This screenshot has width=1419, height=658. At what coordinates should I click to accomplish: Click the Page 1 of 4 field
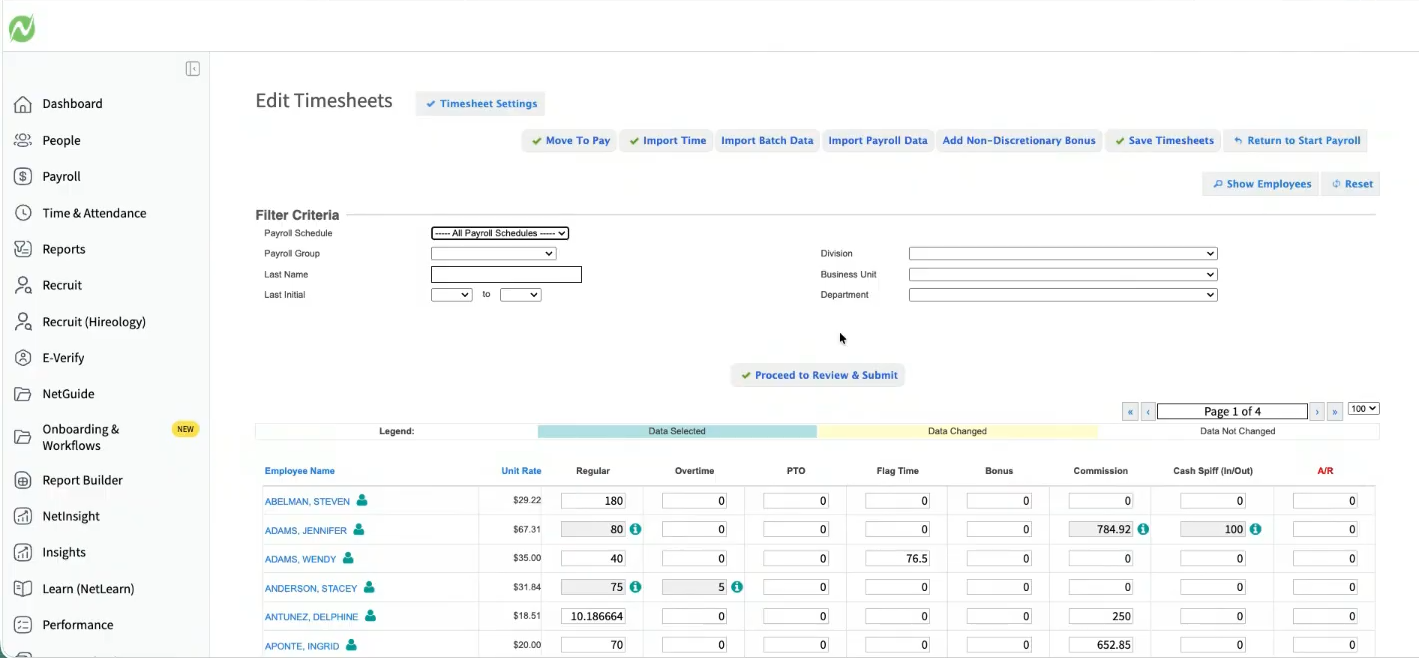1232,412
